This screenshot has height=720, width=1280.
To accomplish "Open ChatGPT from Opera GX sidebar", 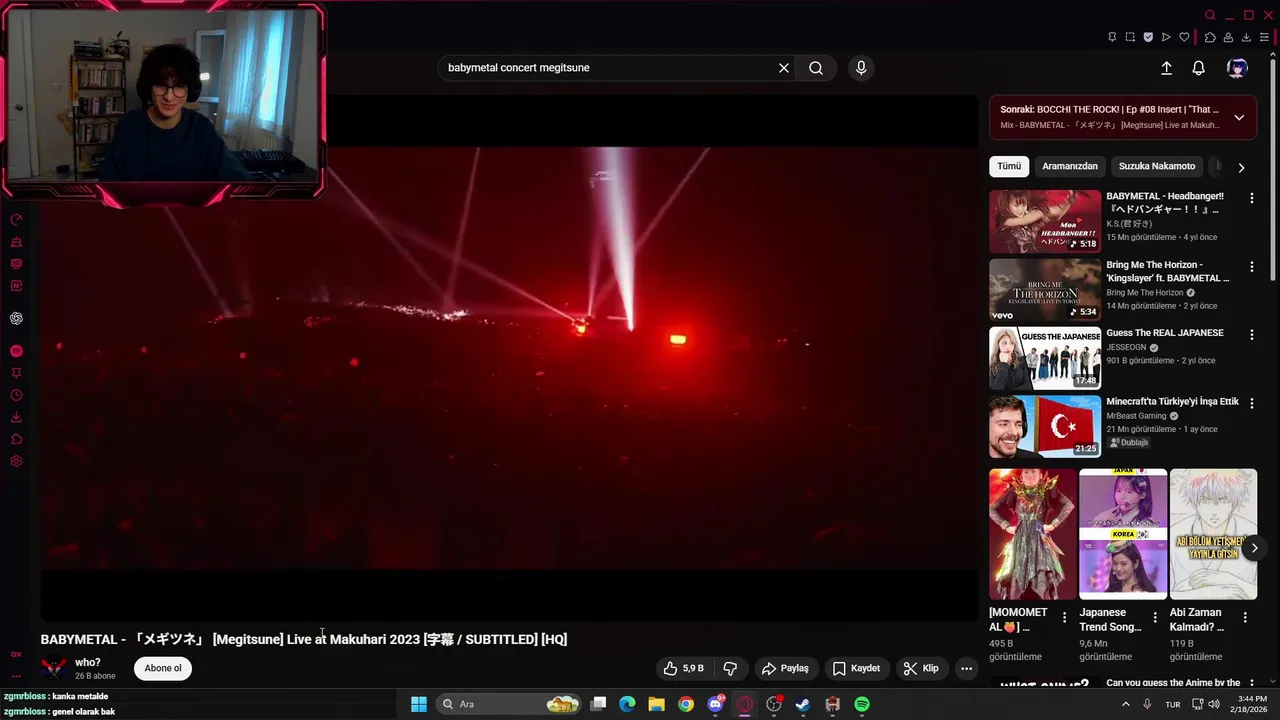I will tap(16, 318).
